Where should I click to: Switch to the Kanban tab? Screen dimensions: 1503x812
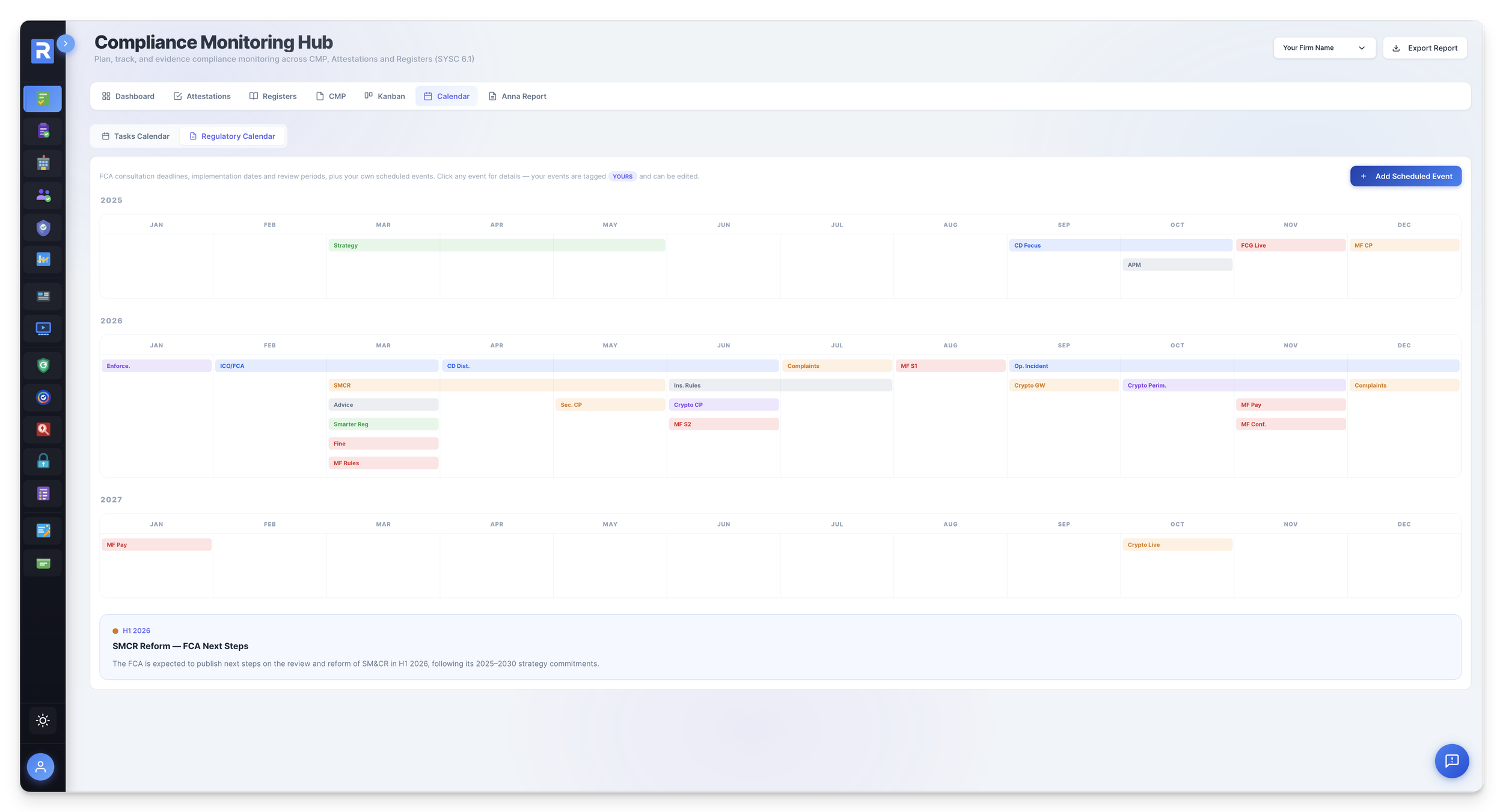click(385, 96)
